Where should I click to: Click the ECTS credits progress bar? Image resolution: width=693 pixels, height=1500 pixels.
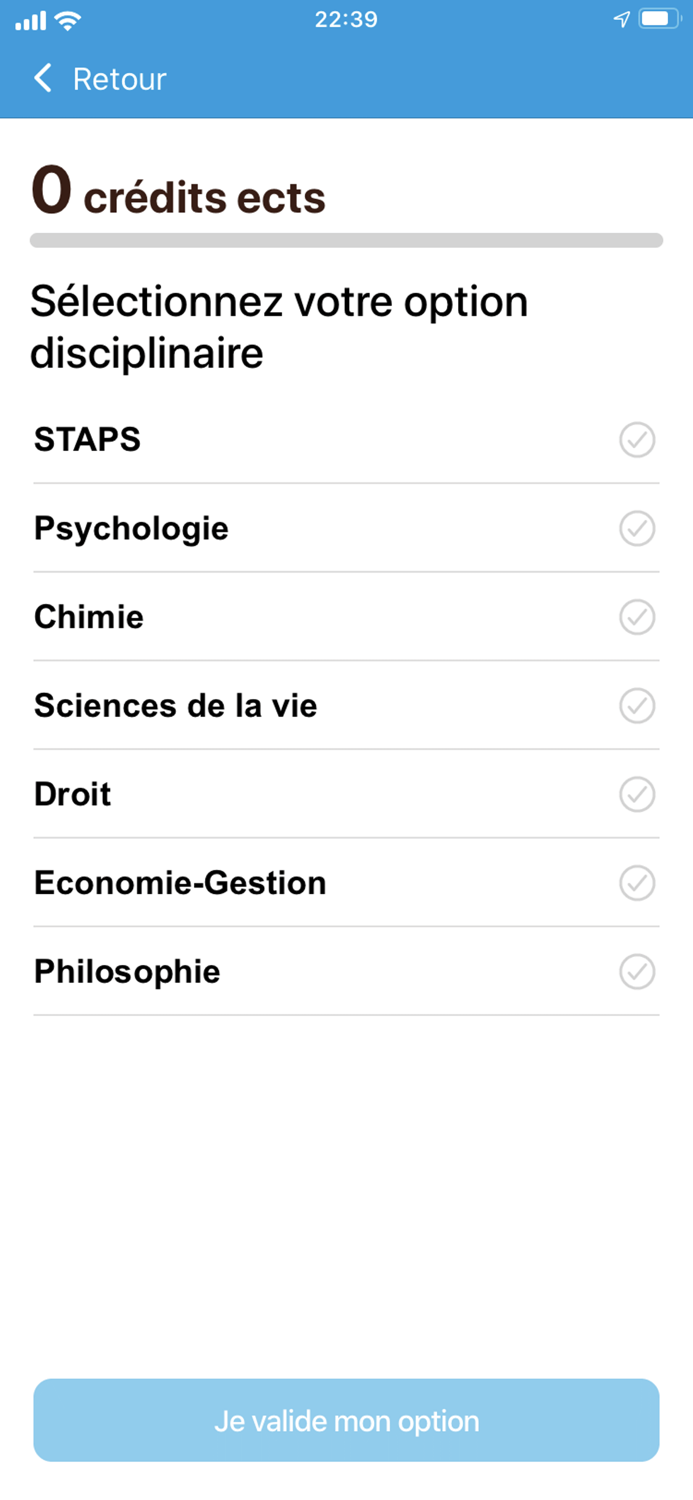coord(346,240)
